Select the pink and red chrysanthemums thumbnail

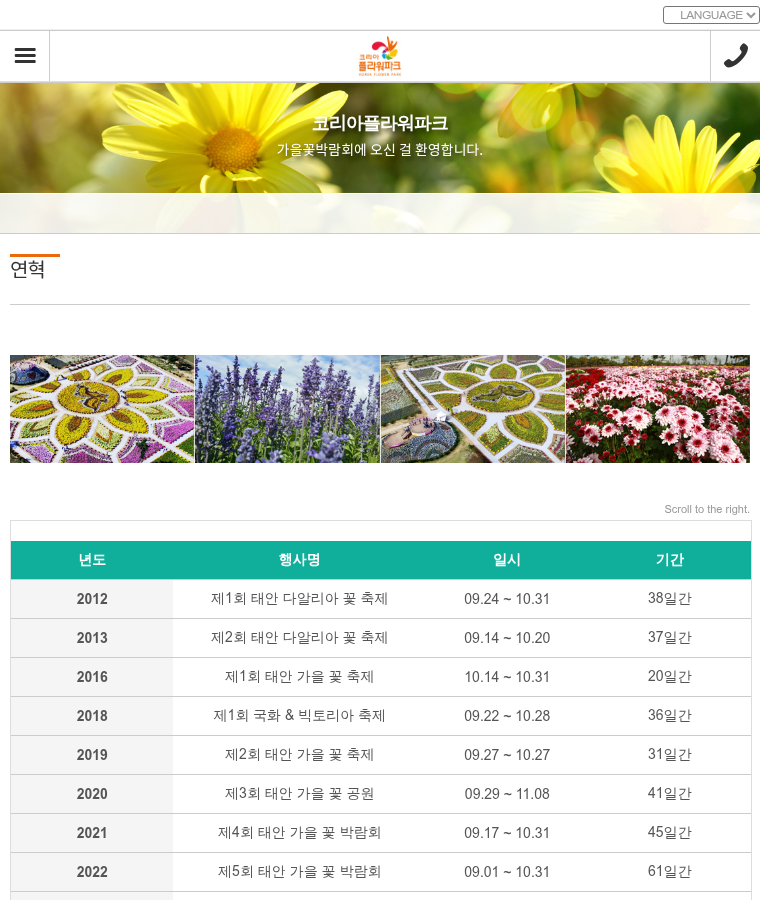[658, 409]
